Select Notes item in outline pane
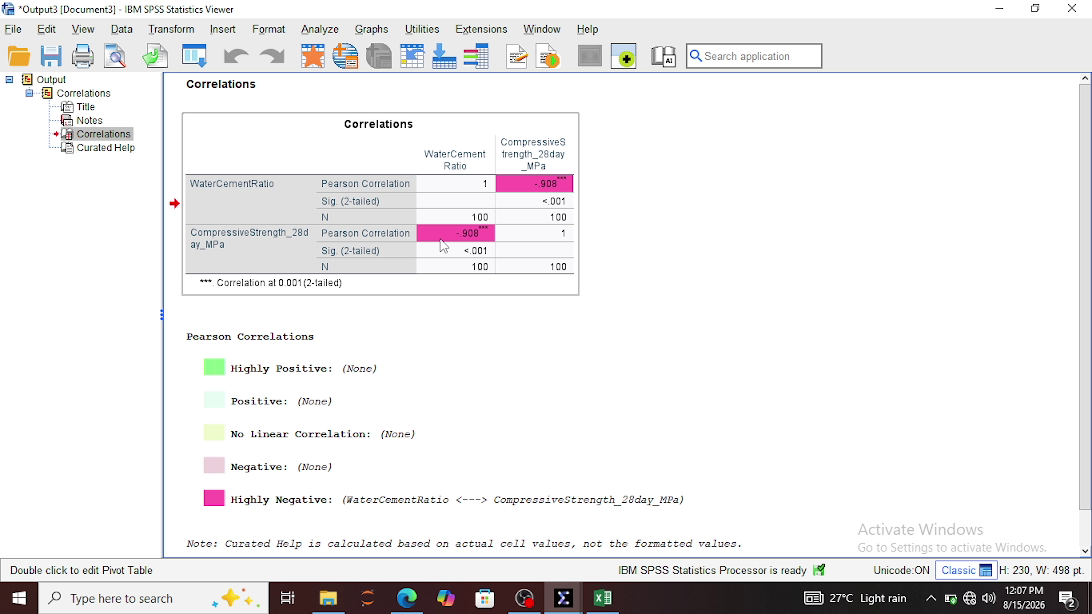The image size is (1092, 614). click(89, 120)
